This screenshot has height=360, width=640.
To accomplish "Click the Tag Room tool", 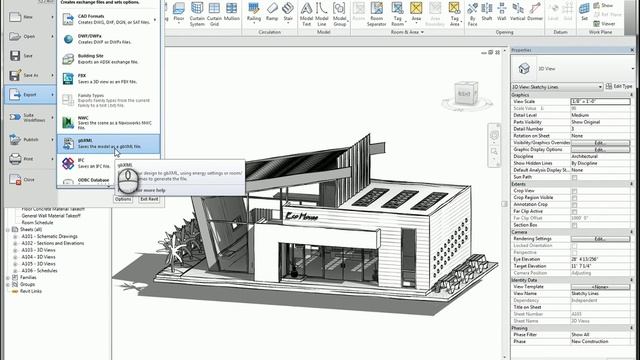I will [397, 14].
